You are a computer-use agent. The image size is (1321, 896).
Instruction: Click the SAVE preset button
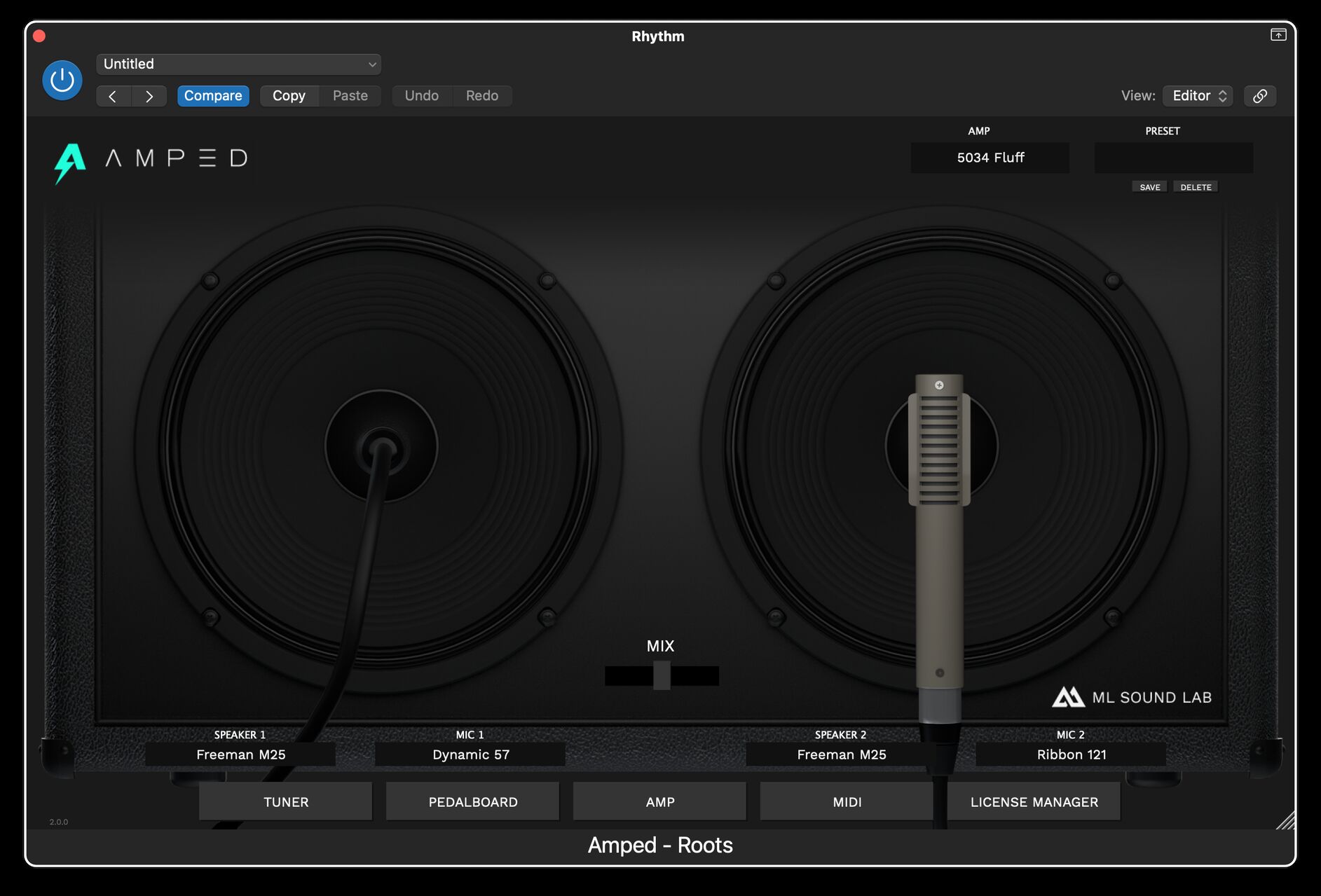[x=1149, y=187]
